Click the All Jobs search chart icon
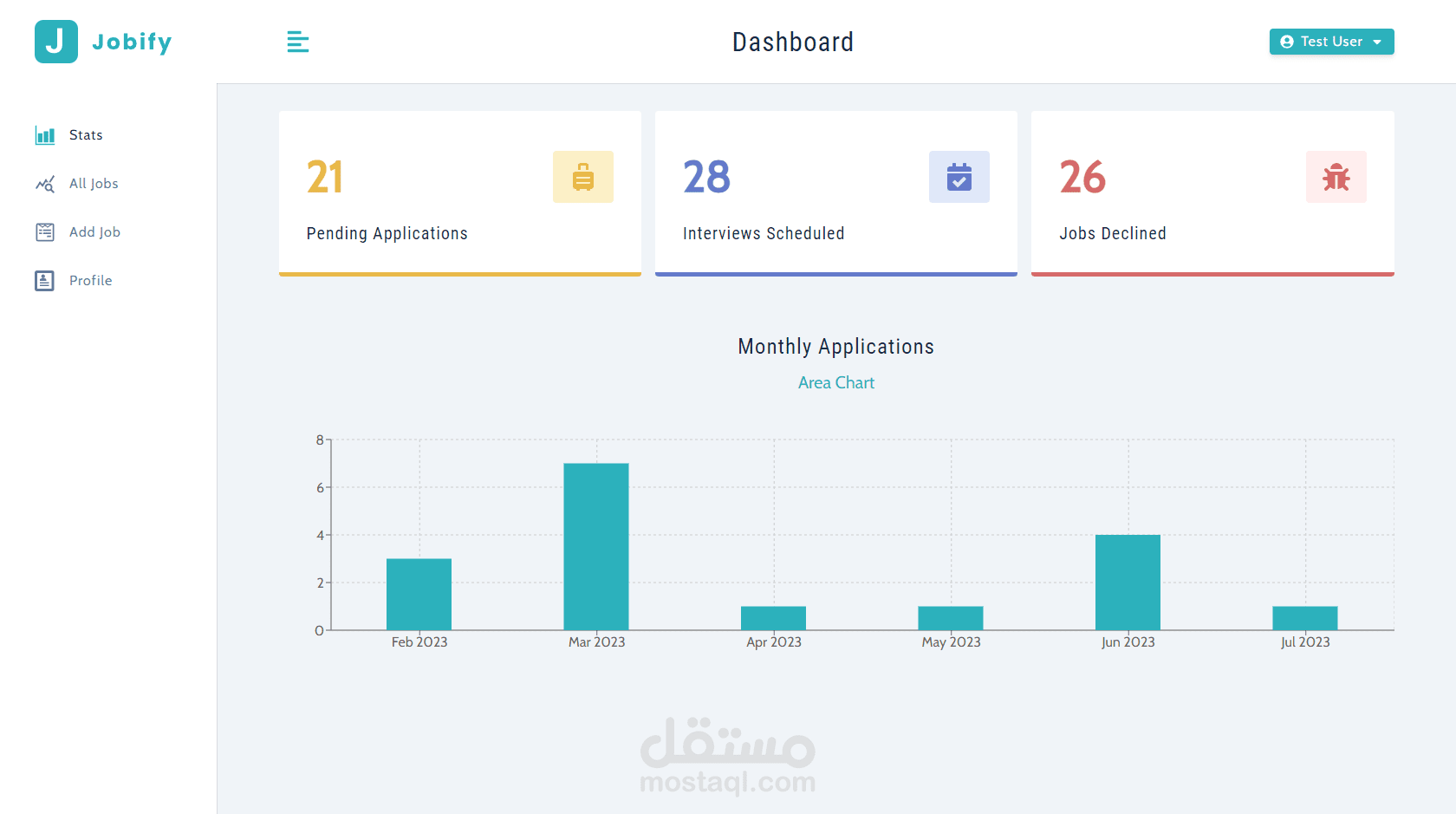The width and height of the screenshot is (1456, 814). tap(45, 184)
